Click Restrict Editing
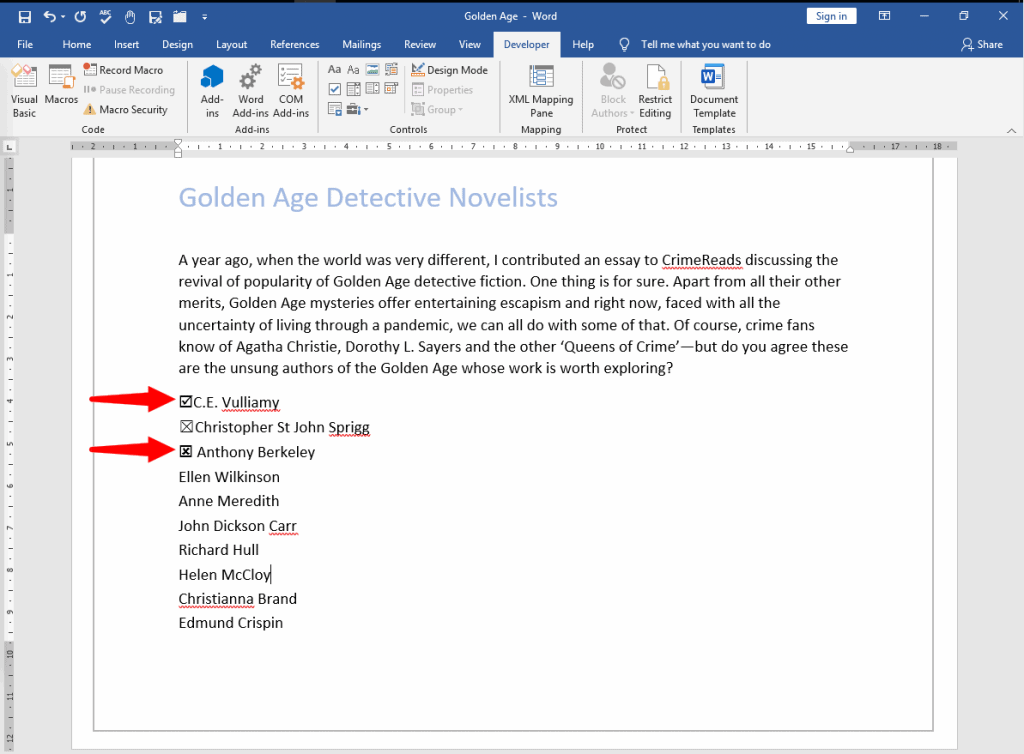This screenshot has height=754, width=1024. [x=655, y=91]
